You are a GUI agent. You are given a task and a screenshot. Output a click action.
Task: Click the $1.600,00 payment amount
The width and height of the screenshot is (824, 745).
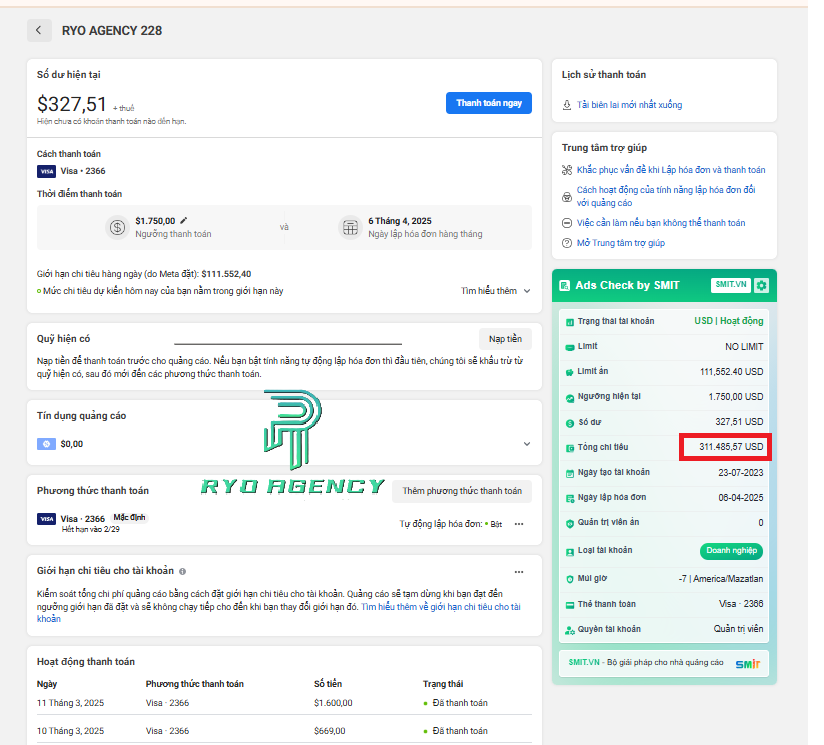[333, 703]
